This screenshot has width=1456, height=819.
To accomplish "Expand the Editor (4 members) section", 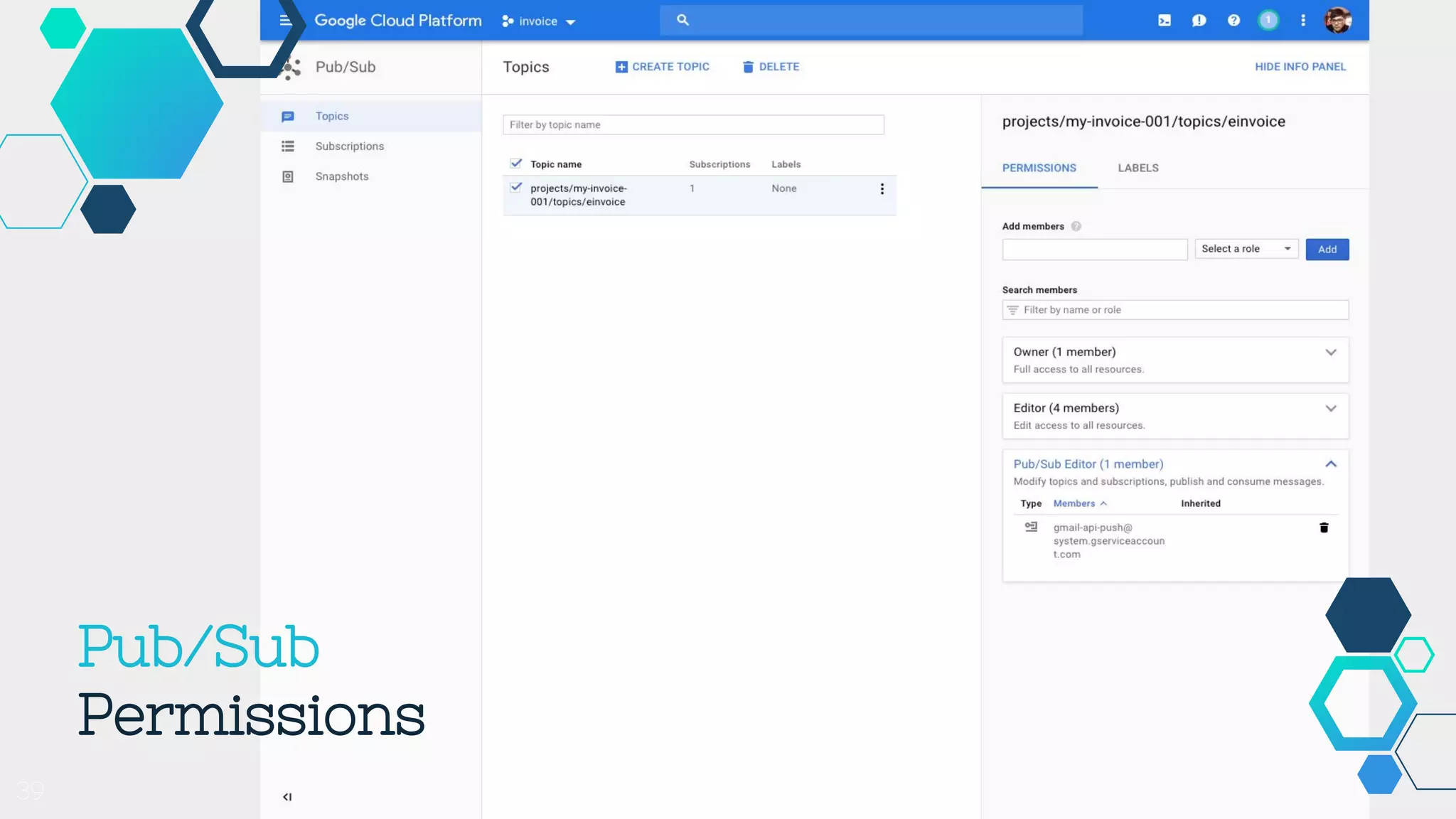I will click(1330, 409).
